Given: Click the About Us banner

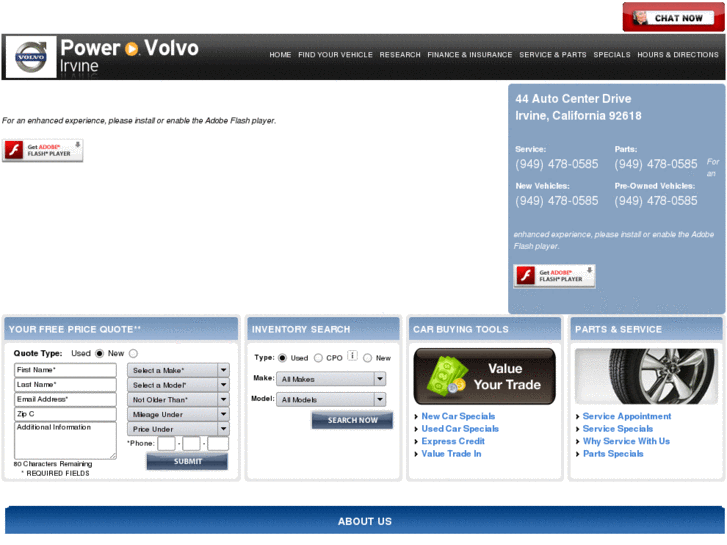Looking at the screenshot, I should point(365,521).
